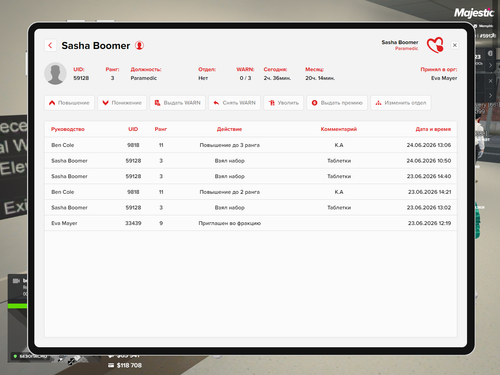Go back using the red arrow button
Viewport: 500px width, 375px height.
(50, 45)
